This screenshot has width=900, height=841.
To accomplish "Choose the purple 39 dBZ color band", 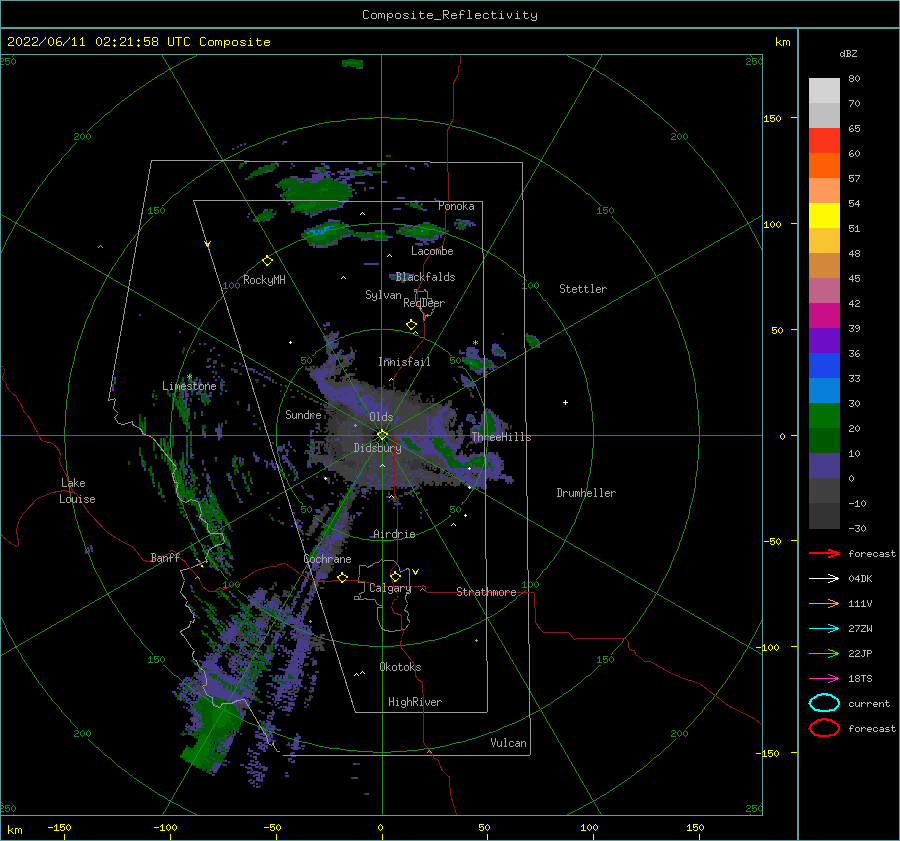I will pos(824,340).
